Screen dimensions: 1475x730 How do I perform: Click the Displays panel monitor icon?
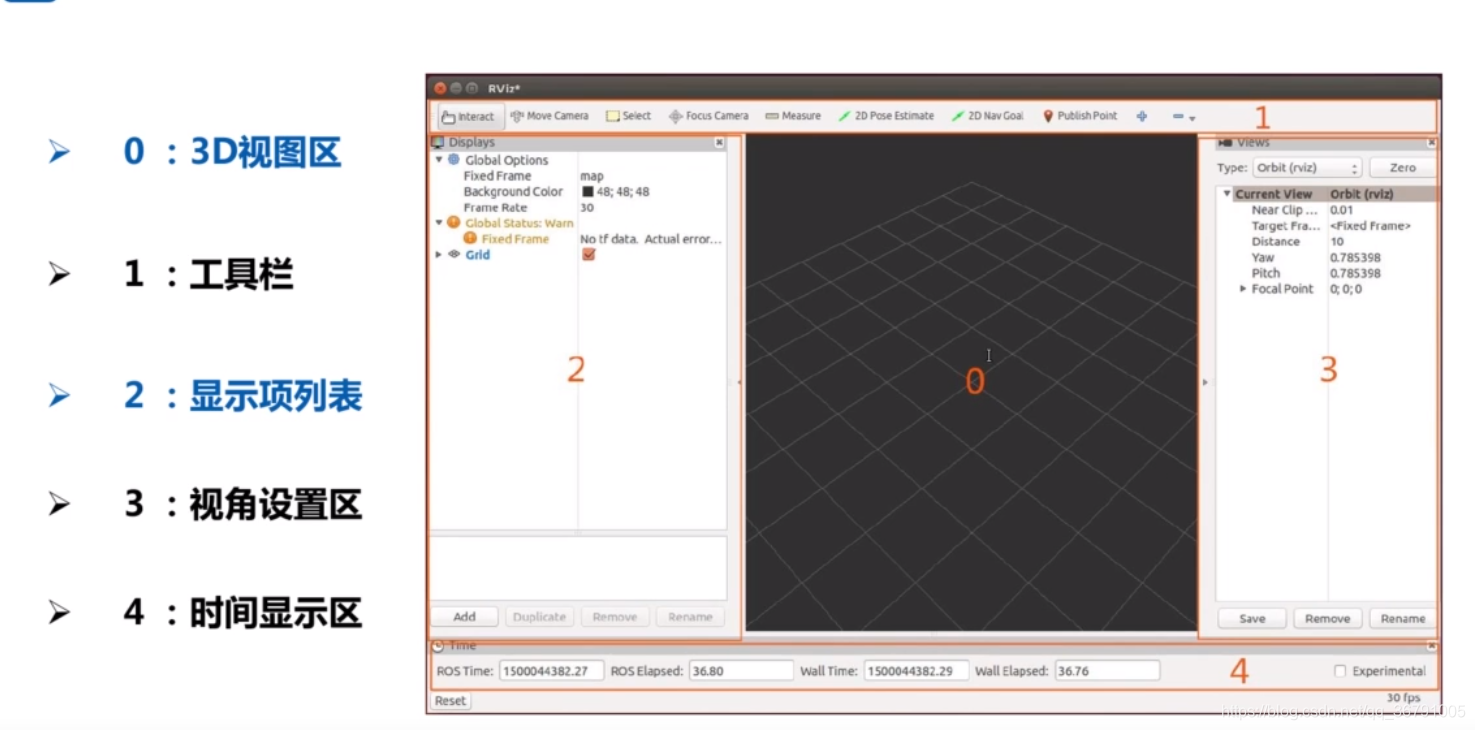(x=438, y=143)
